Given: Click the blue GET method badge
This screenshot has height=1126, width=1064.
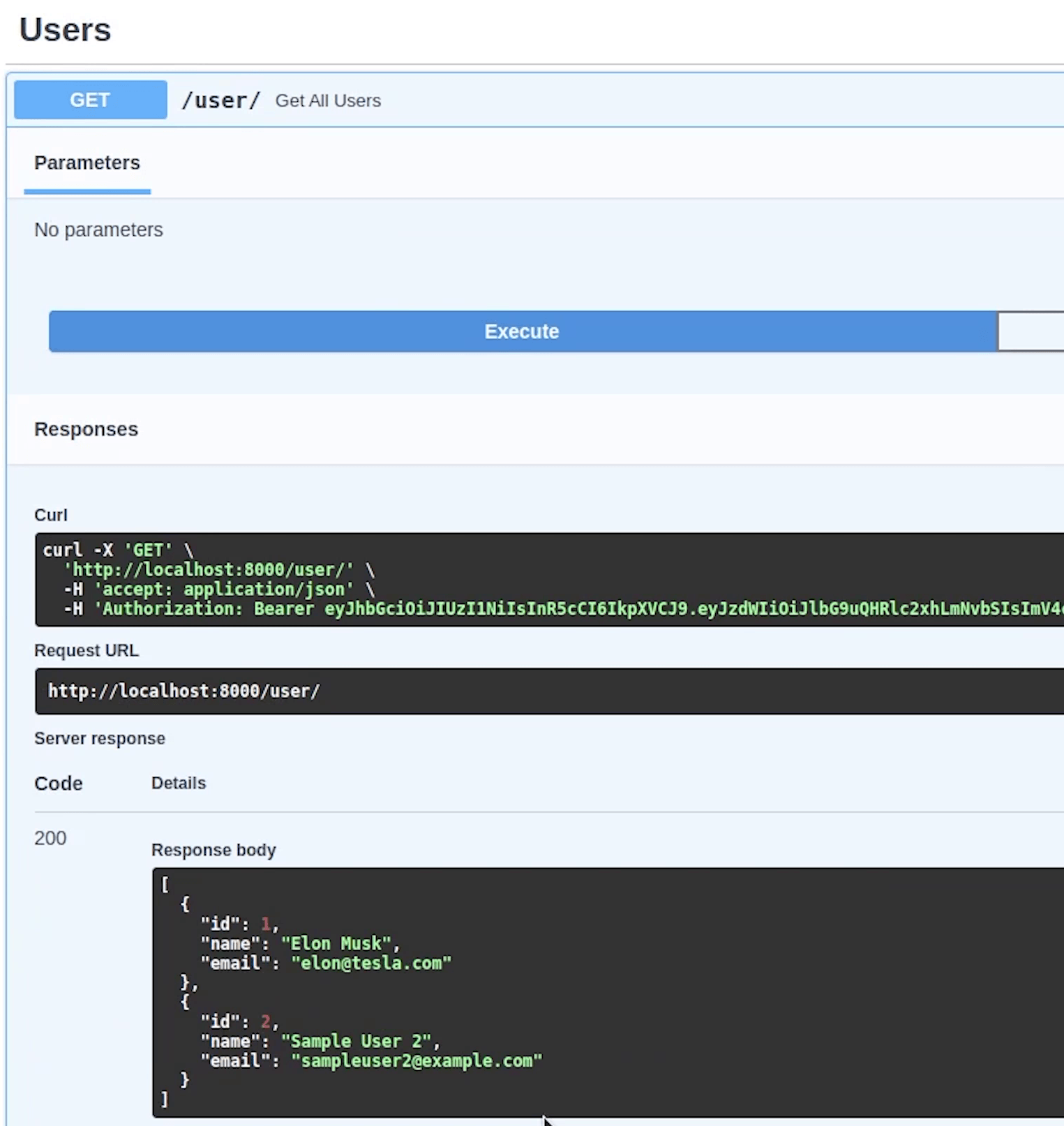Looking at the screenshot, I should [x=90, y=100].
